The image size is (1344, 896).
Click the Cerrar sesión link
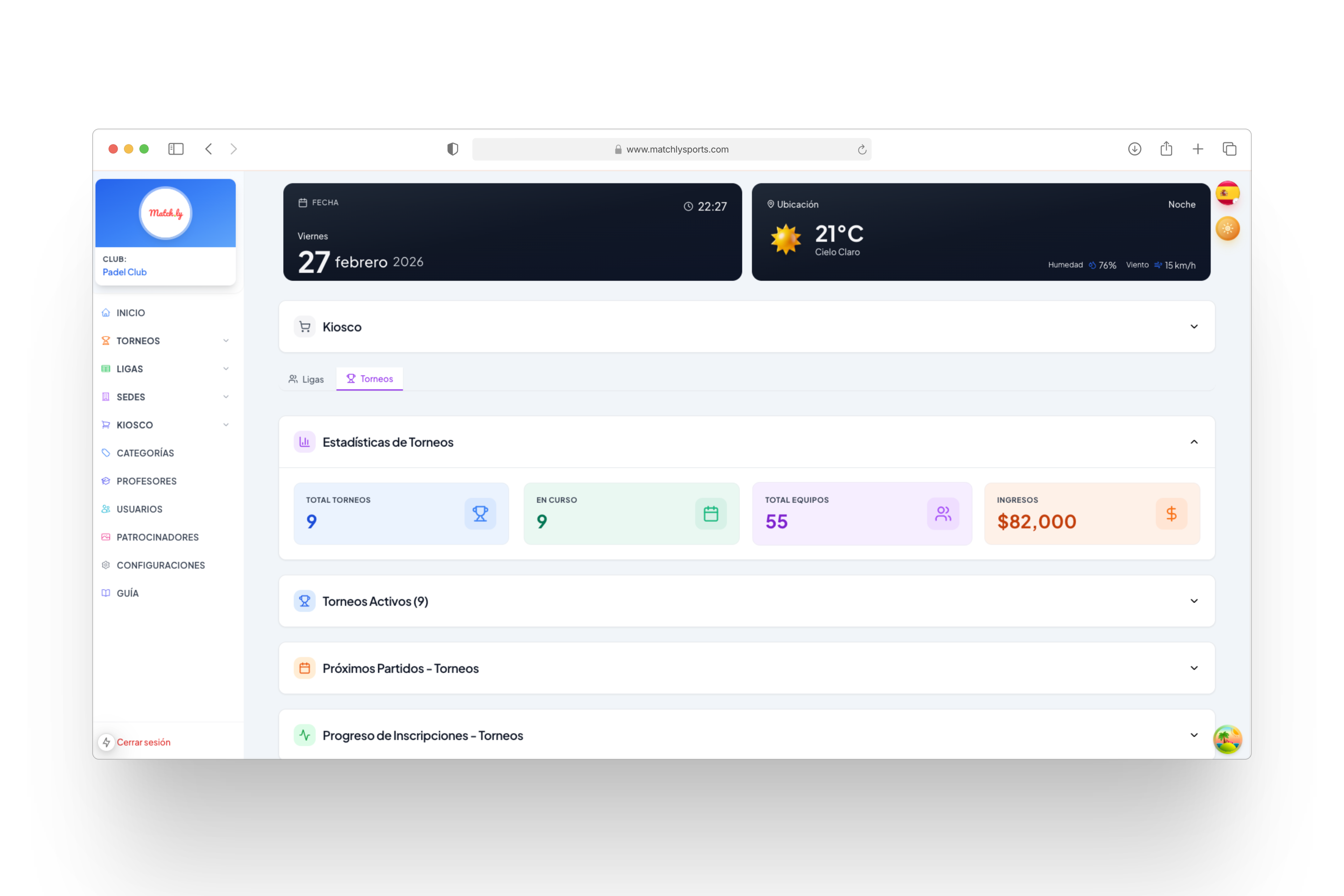(143, 742)
